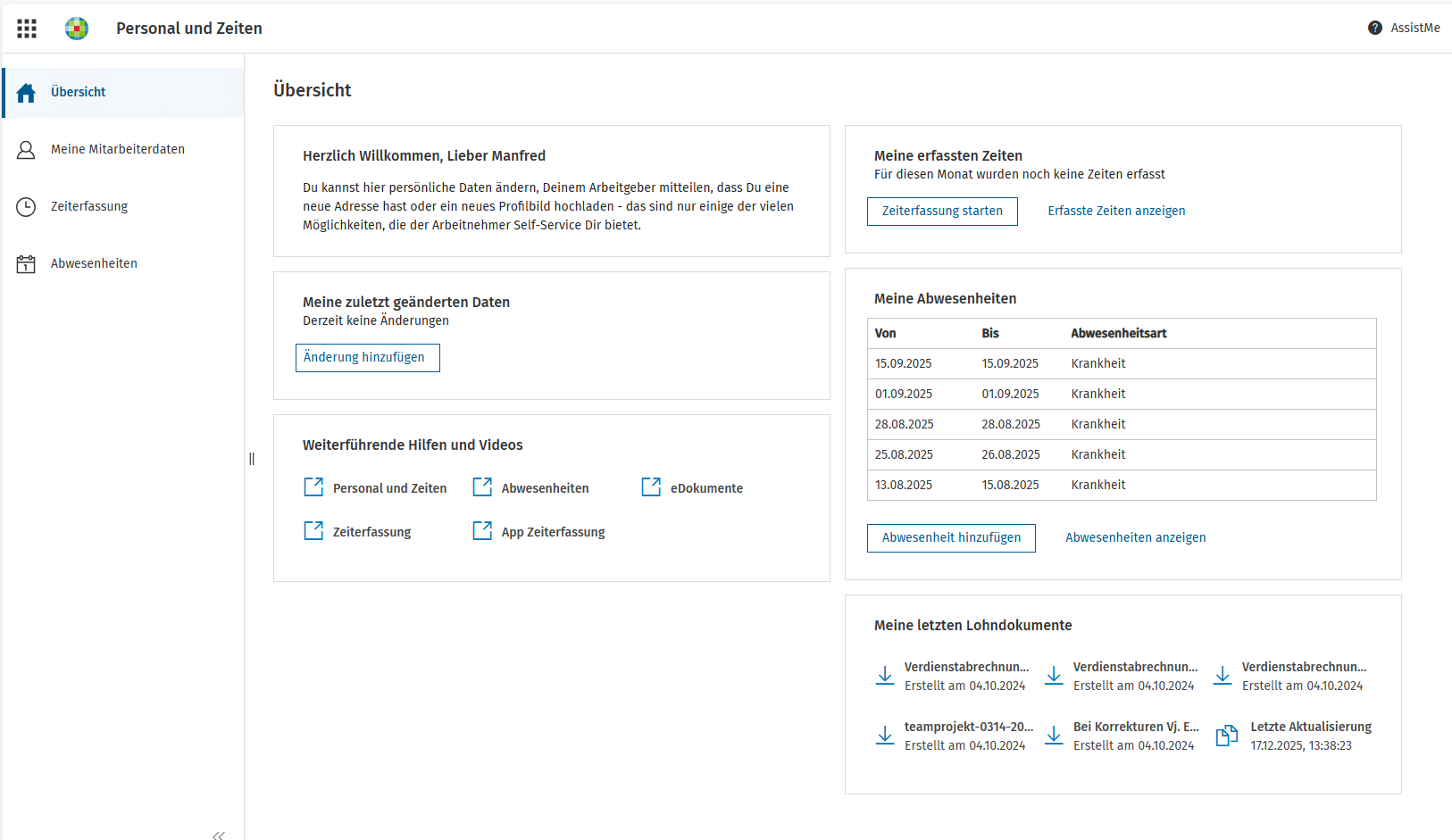This screenshot has width=1452, height=840.
Task: Click the Änderung hinzufügen button
Action: pos(368,358)
